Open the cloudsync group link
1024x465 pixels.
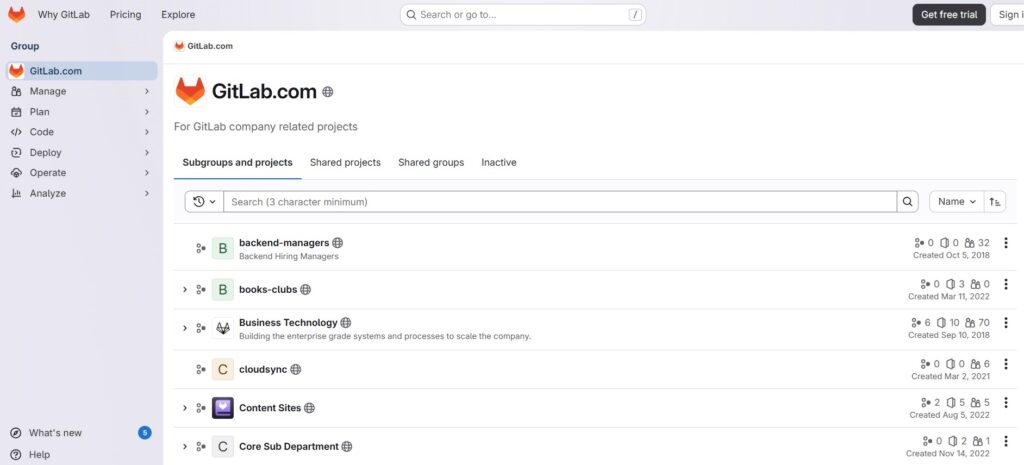(x=262, y=369)
